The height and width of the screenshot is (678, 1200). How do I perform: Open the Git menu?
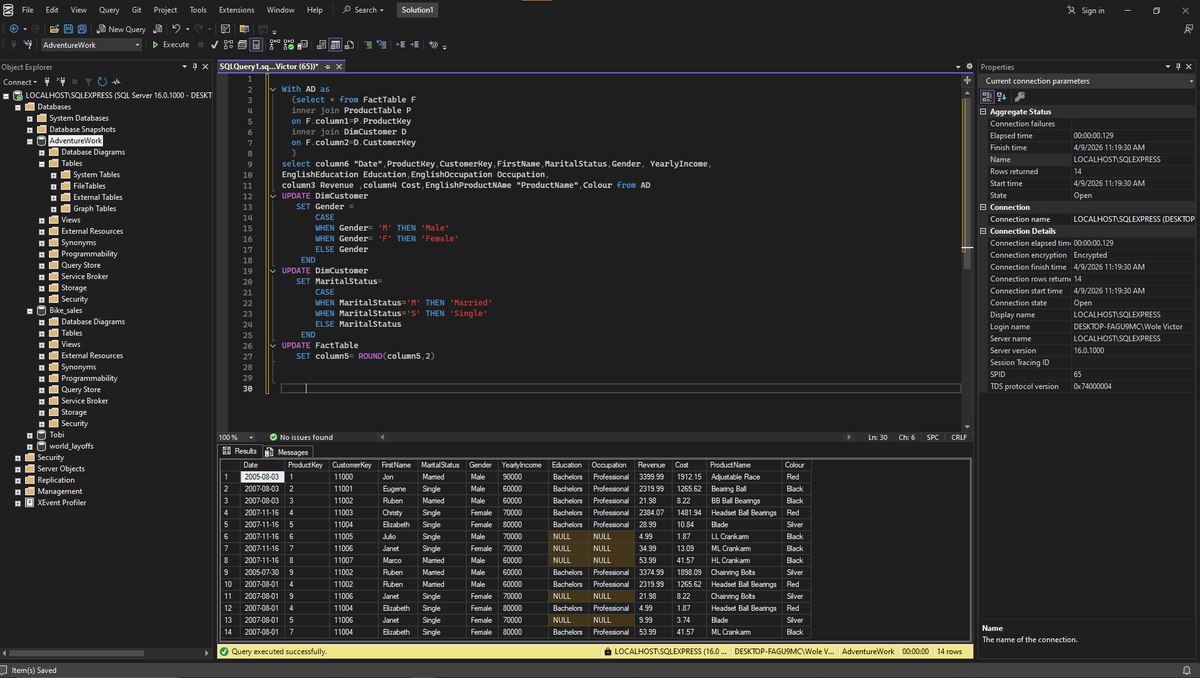point(136,10)
